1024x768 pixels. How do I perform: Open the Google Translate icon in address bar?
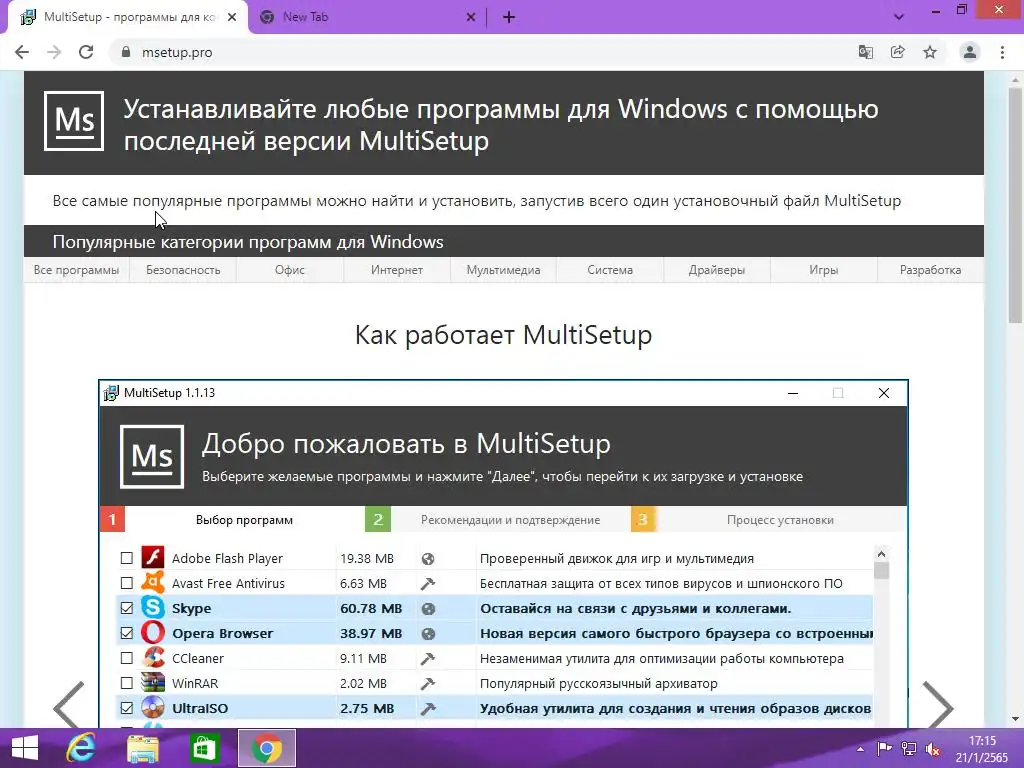(x=866, y=52)
